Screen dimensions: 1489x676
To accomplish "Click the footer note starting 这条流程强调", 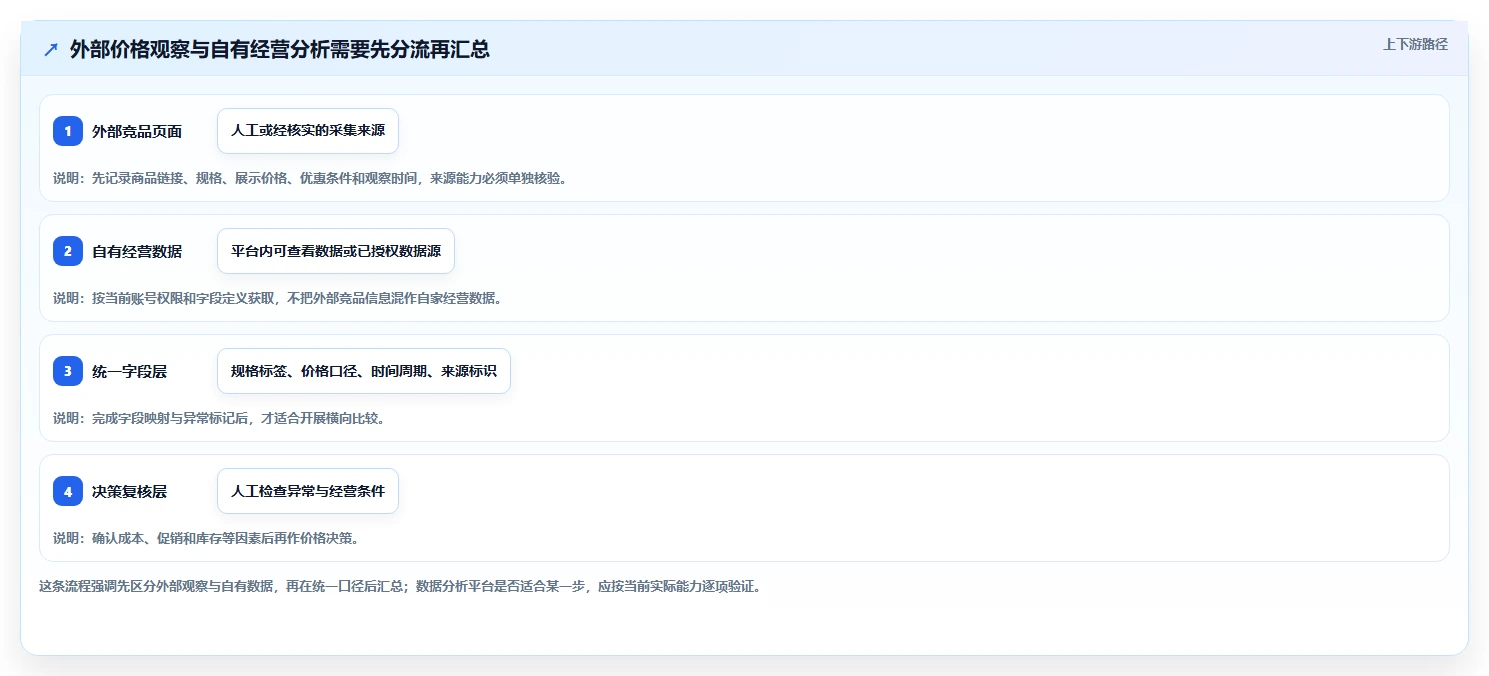I will pyautogui.click(x=400, y=586).
